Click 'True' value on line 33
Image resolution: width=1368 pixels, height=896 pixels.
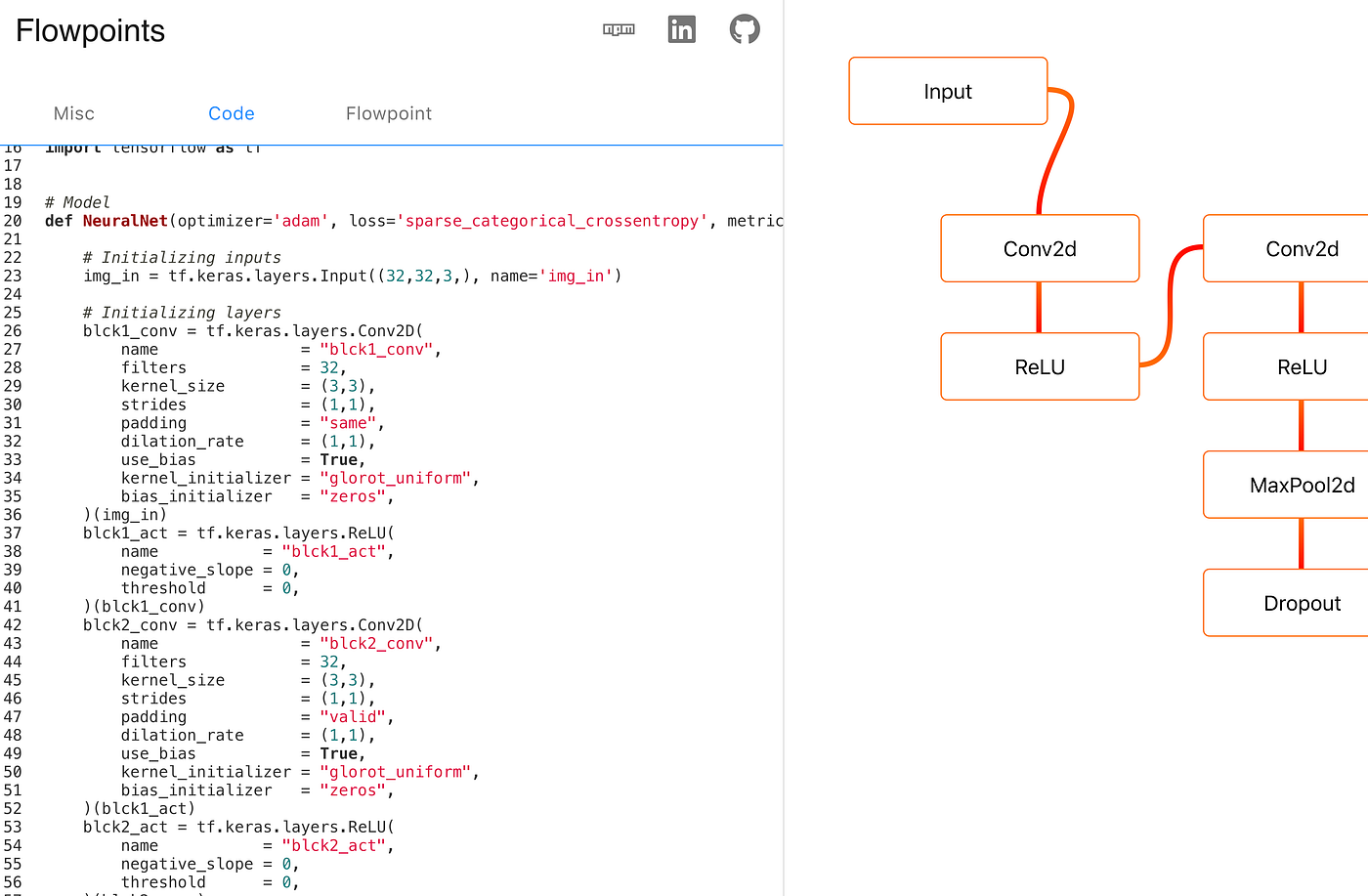coord(339,460)
